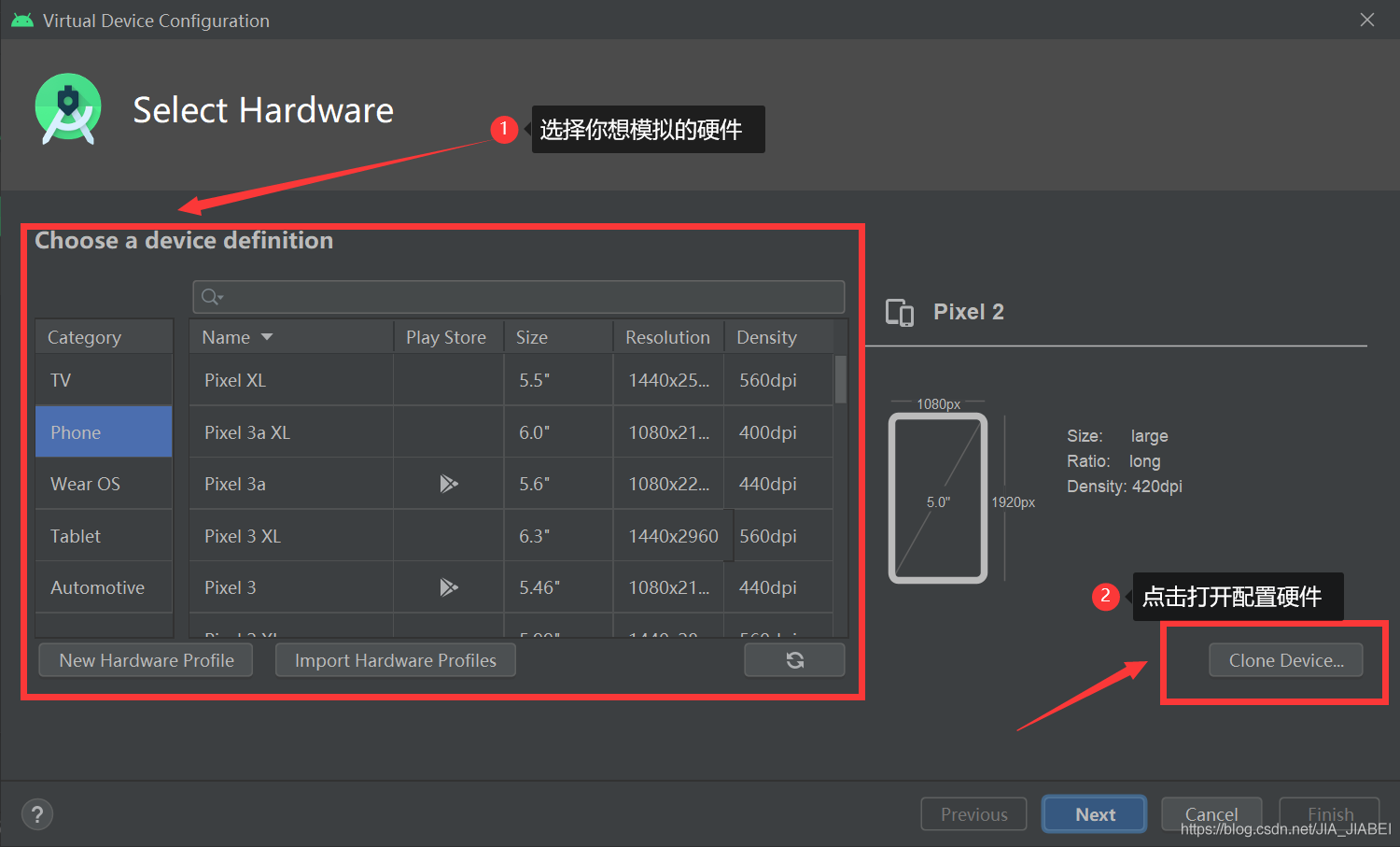
Task: Focus the device search field
Action: click(519, 297)
